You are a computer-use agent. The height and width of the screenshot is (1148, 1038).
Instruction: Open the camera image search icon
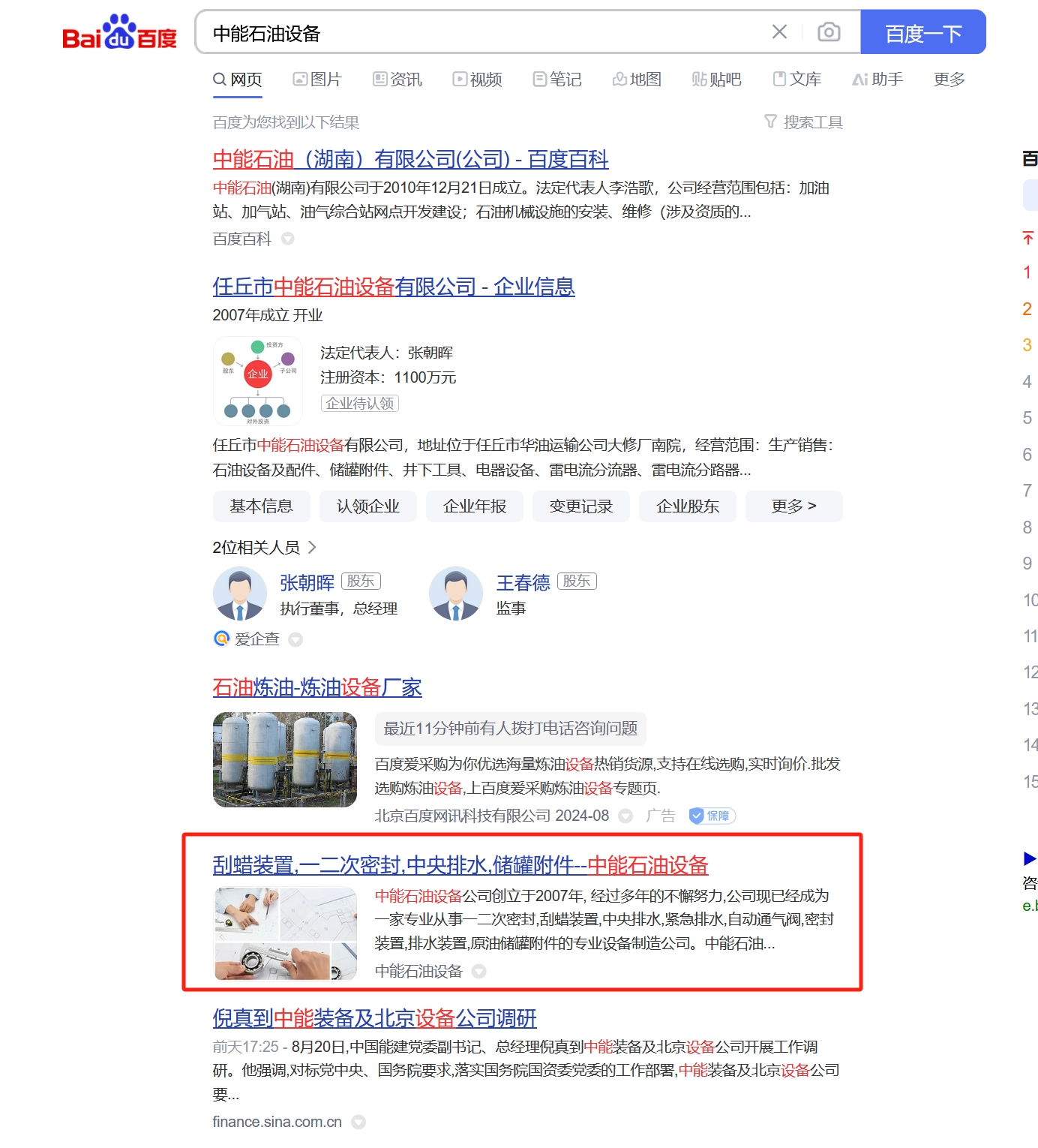tap(828, 32)
